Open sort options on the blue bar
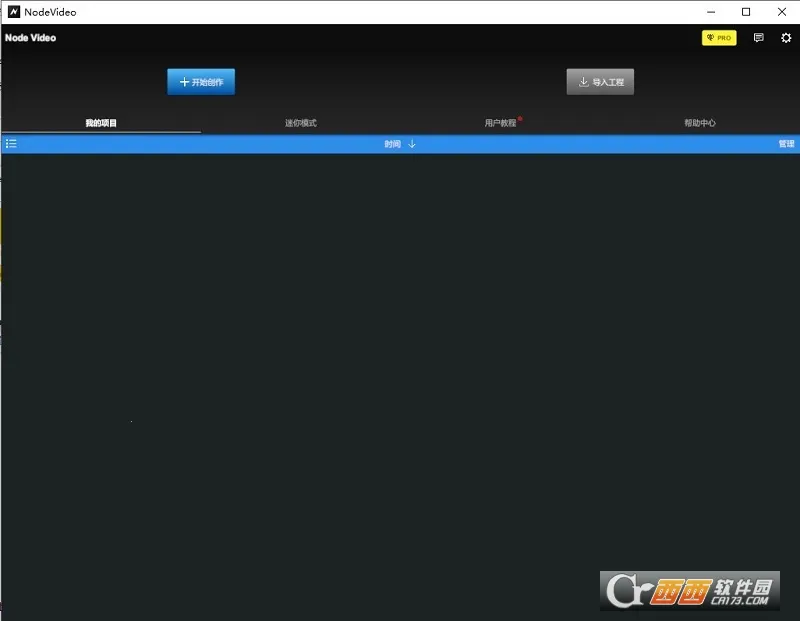 (400, 143)
